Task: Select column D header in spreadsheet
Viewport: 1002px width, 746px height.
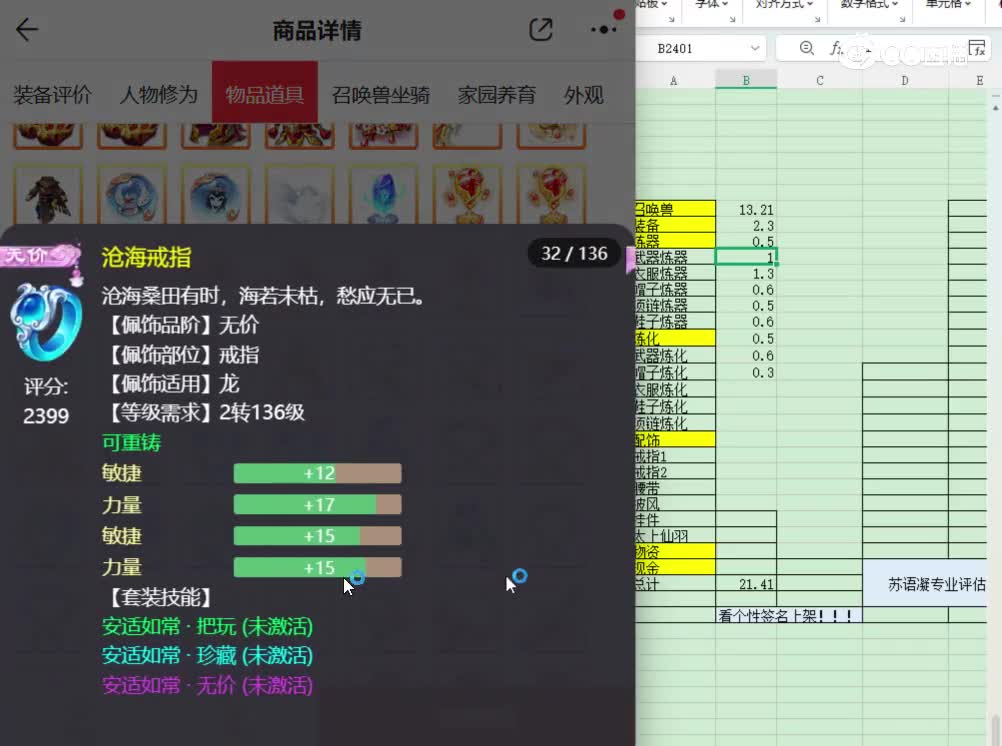Action: pyautogui.click(x=905, y=81)
